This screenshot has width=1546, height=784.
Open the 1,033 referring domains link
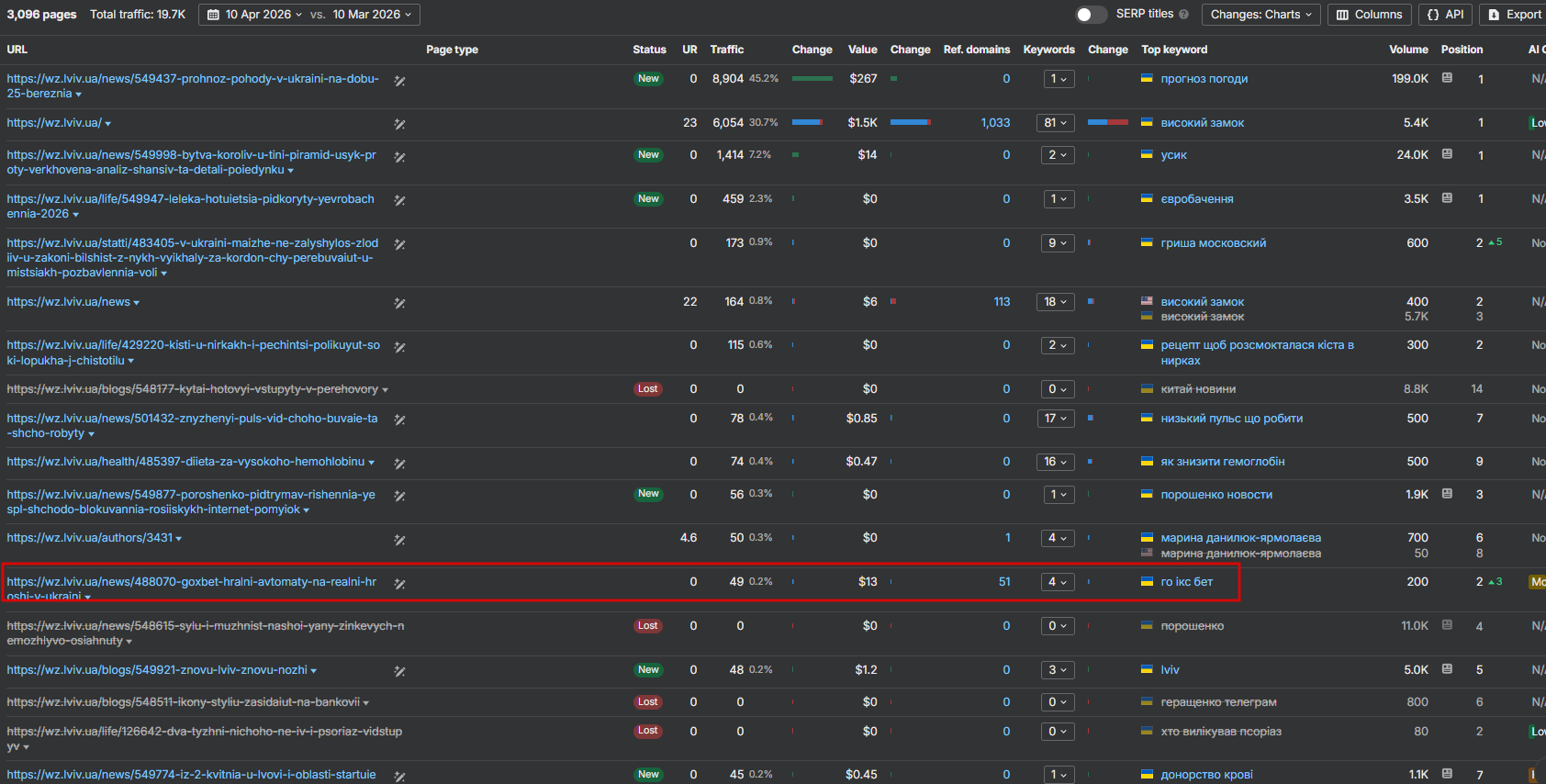995,123
